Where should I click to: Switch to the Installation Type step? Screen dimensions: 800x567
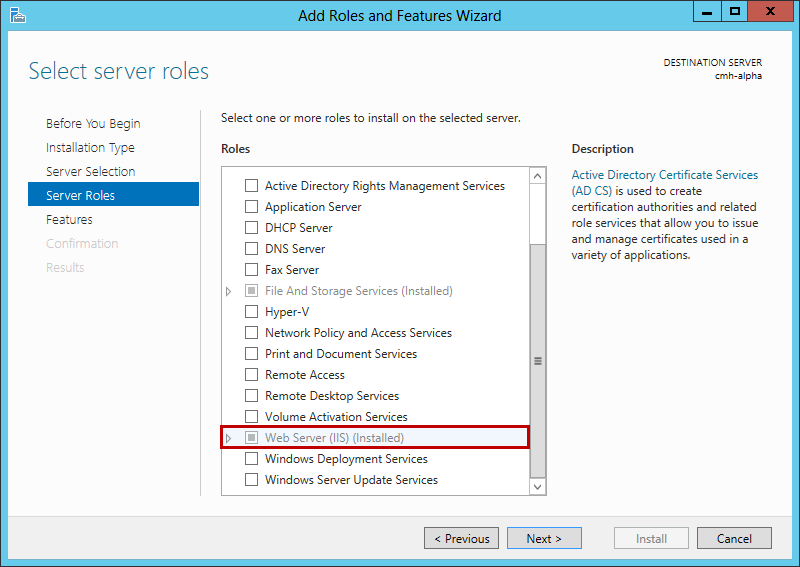(90, 148)
